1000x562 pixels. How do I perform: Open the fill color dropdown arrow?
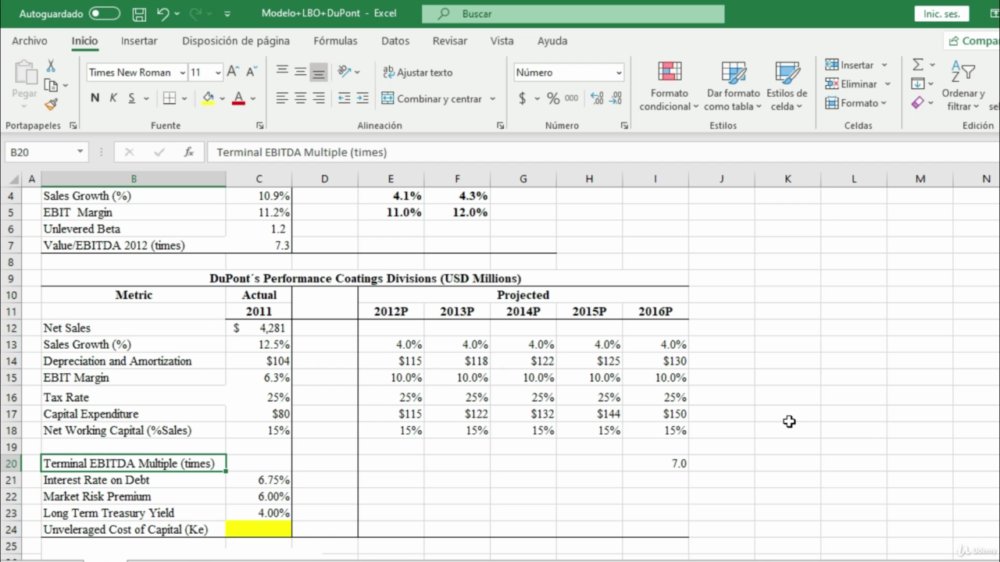pos(222,99)
